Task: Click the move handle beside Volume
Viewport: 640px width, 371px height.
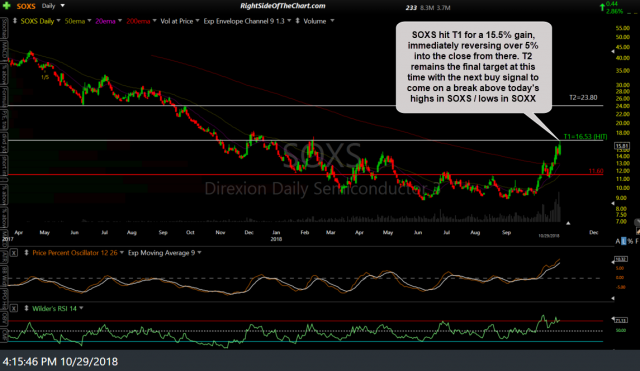Action: pyautogui.click(x=298, y=21)
